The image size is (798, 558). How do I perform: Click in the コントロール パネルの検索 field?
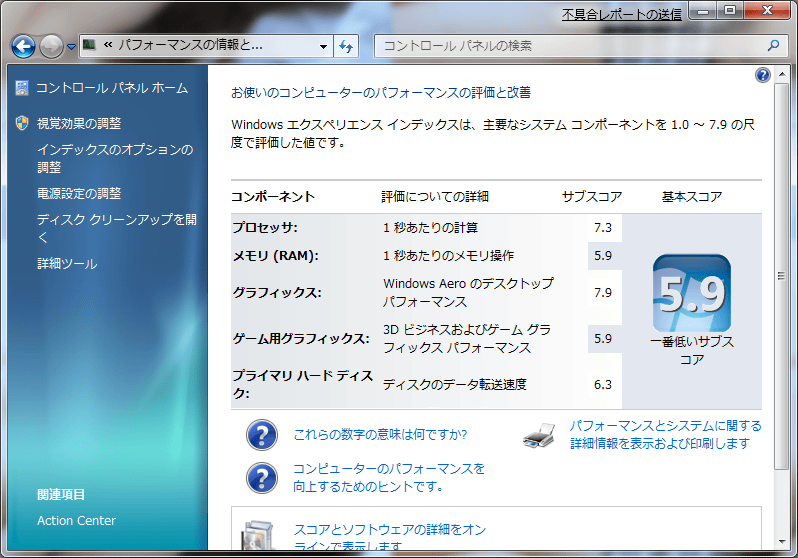(x=570, y=46)
